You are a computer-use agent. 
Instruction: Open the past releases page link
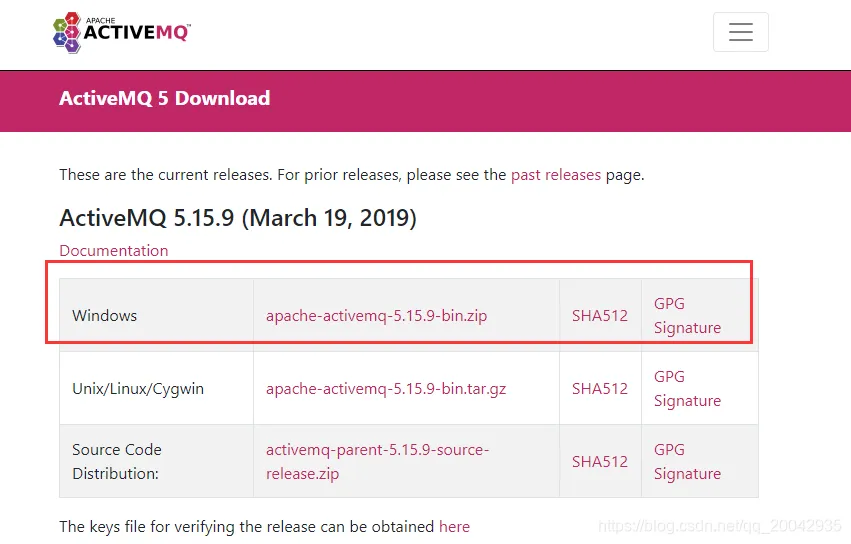[556, 174]
